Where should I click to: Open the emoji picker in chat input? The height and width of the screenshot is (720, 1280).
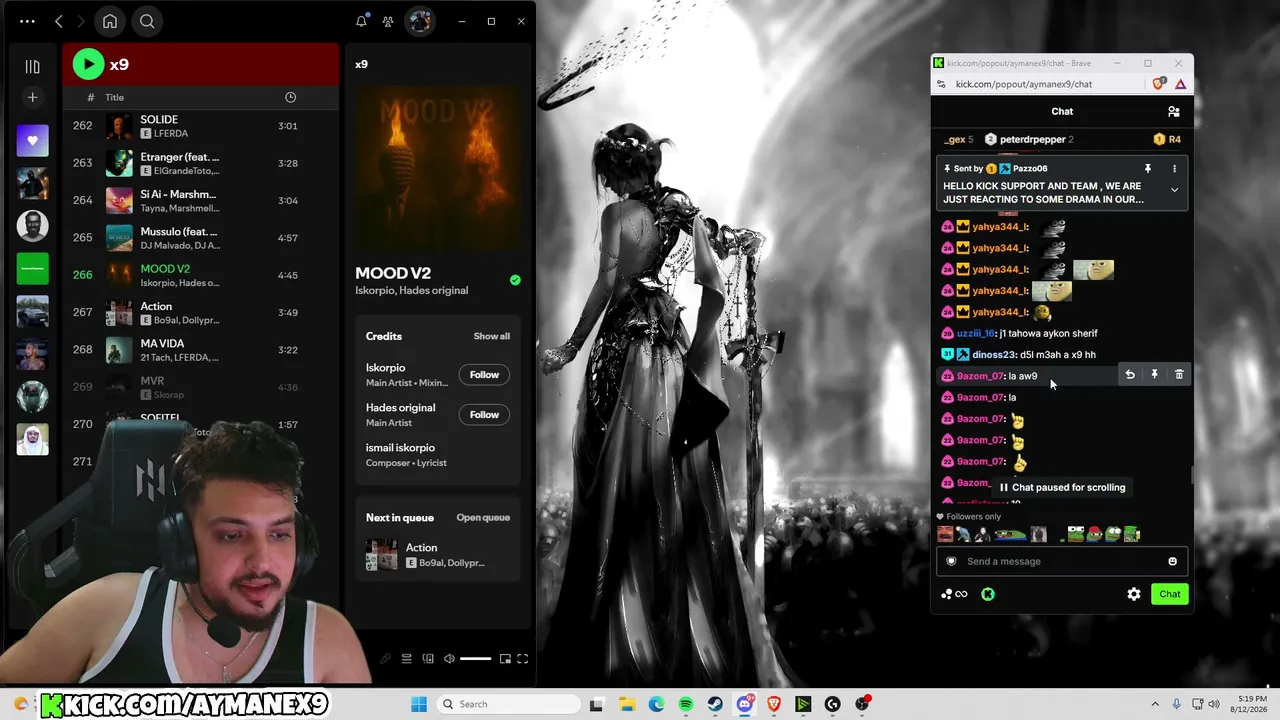pyautogui.click(x=1173, y=561)
